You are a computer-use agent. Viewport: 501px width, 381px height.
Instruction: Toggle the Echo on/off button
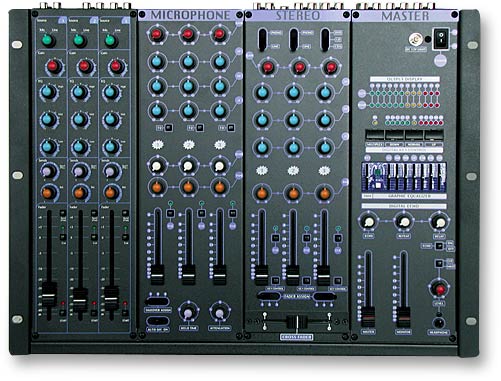tap(439, 246)
